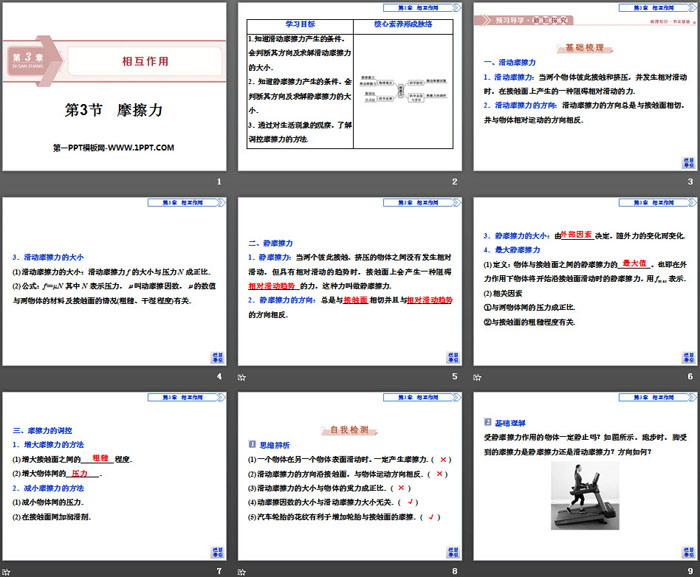Click the blue corner badge on slide 8
This screenshot has height=577, width=700.
click(451, 550)
